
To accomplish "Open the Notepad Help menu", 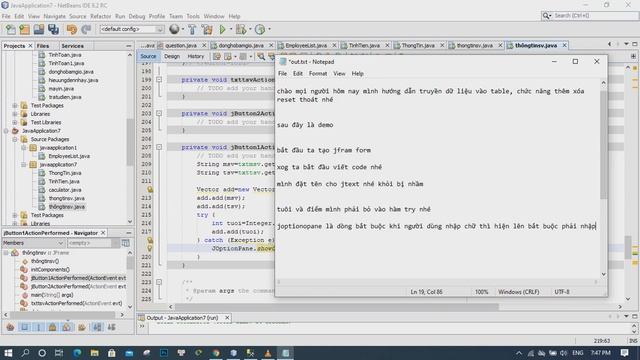I will [x=358, y=73].
